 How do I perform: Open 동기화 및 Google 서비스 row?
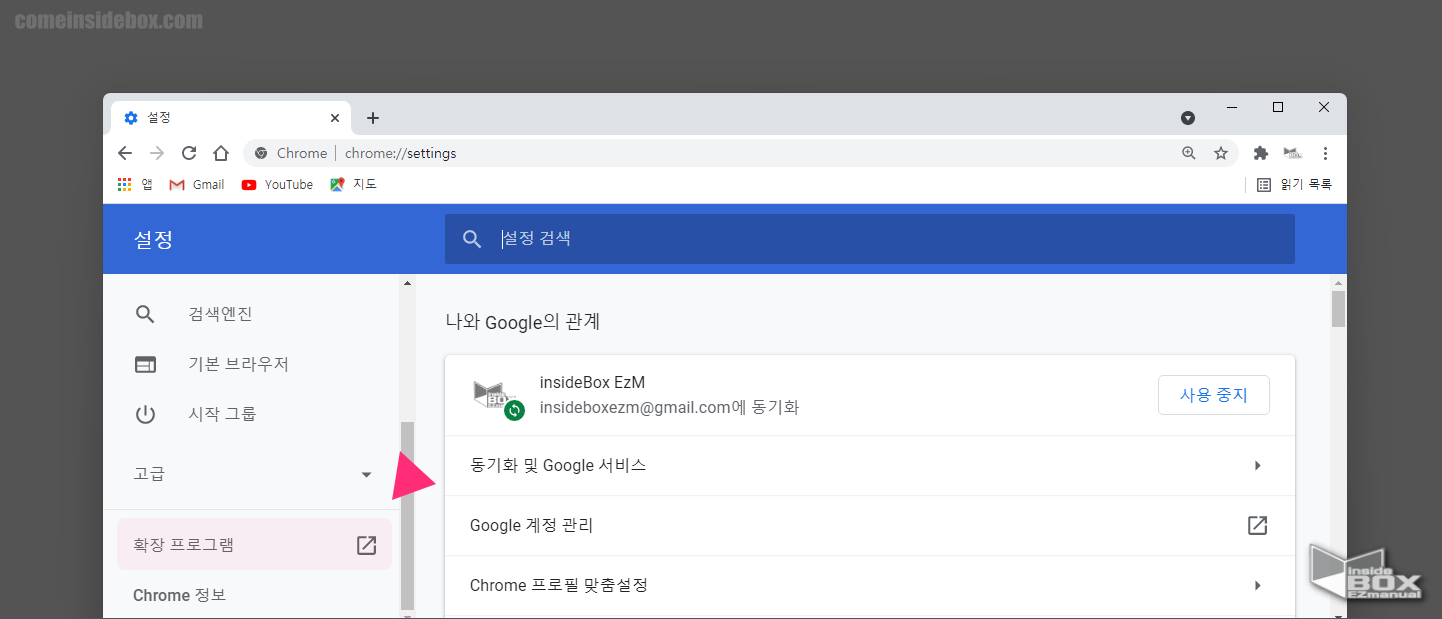[x=870, y=466]
